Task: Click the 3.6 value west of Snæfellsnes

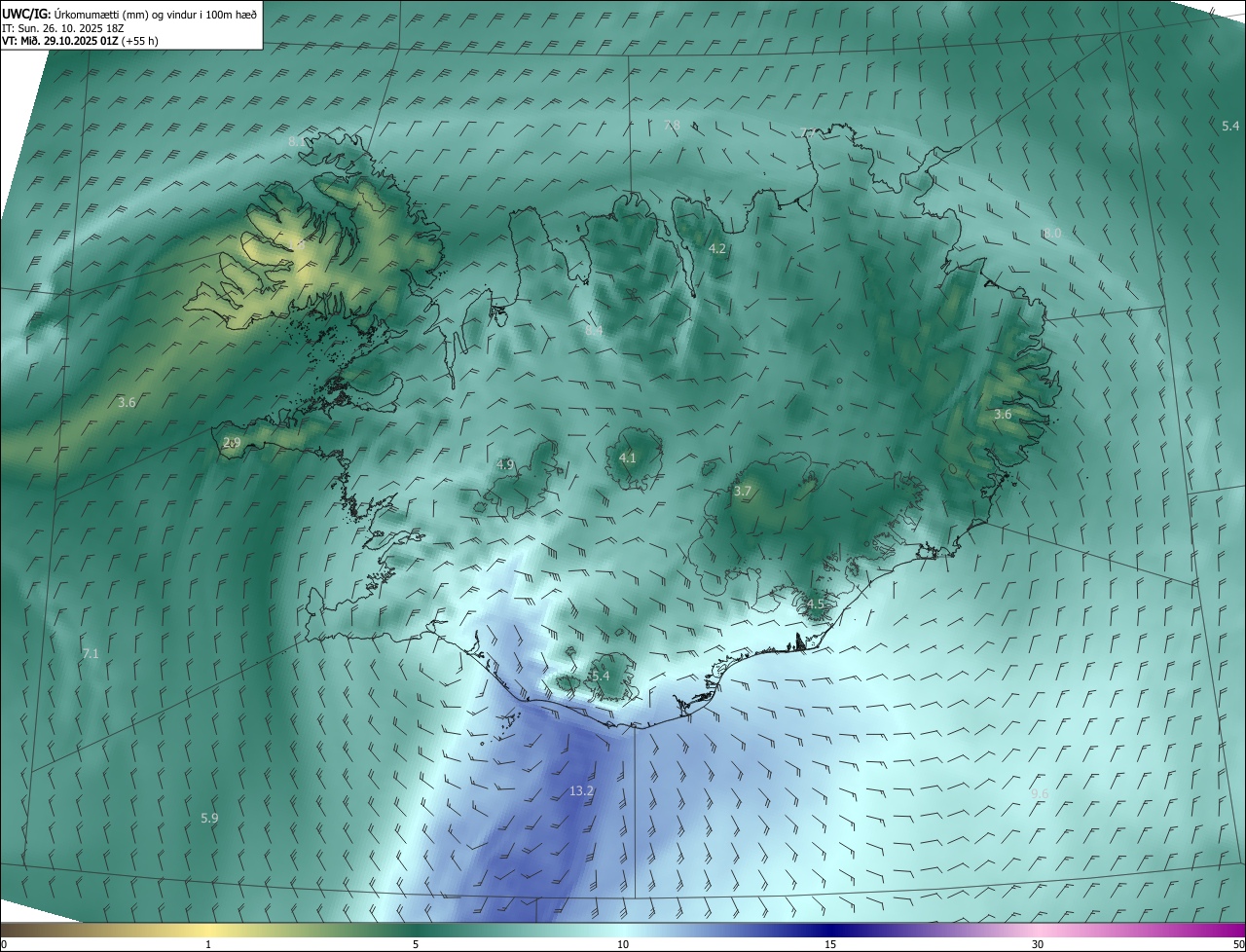Action: coord(127,403)
